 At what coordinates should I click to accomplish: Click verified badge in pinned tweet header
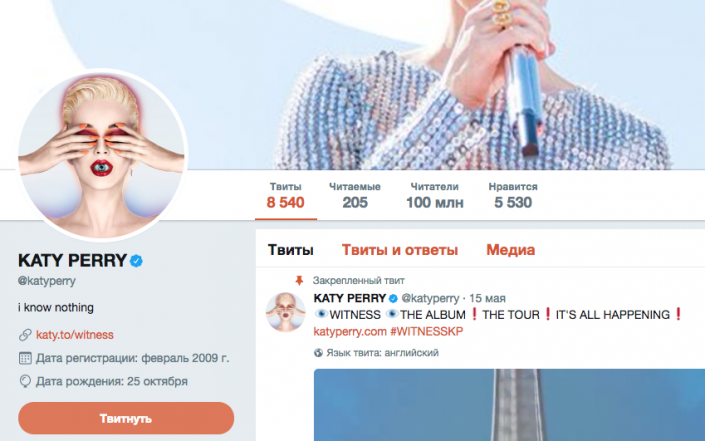pyautogui.click(x=394, y=298)
